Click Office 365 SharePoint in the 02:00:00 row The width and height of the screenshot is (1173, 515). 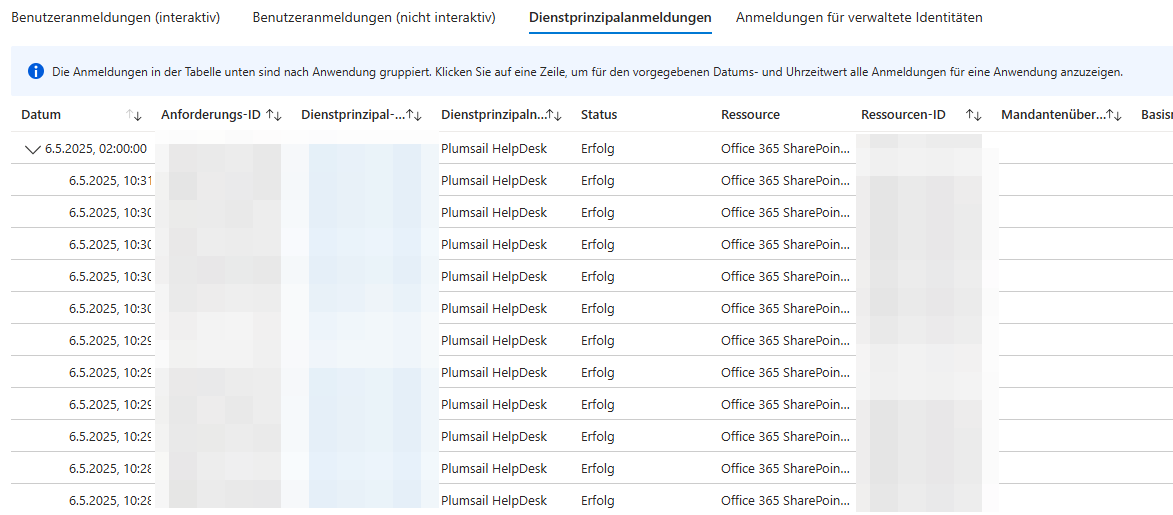(785, 149)
